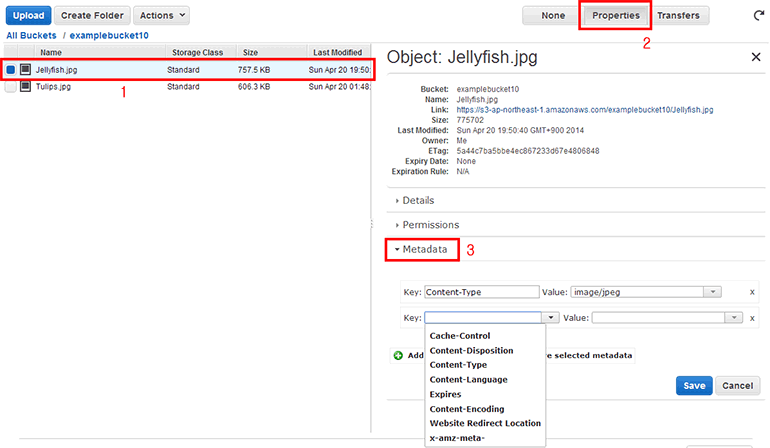This screenshot has width=770, height=448.
Task: Click the Jellyfish.jpg file image icon
Action: 26,70
